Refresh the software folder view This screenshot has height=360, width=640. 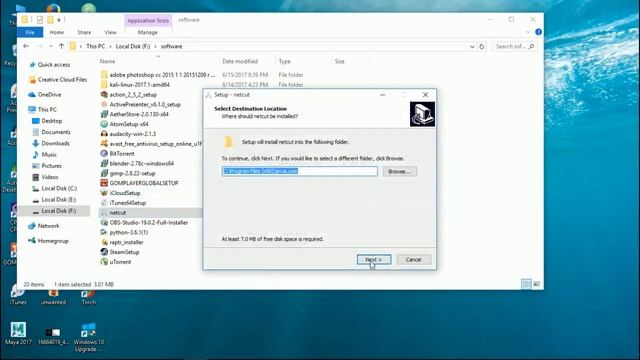482,47
